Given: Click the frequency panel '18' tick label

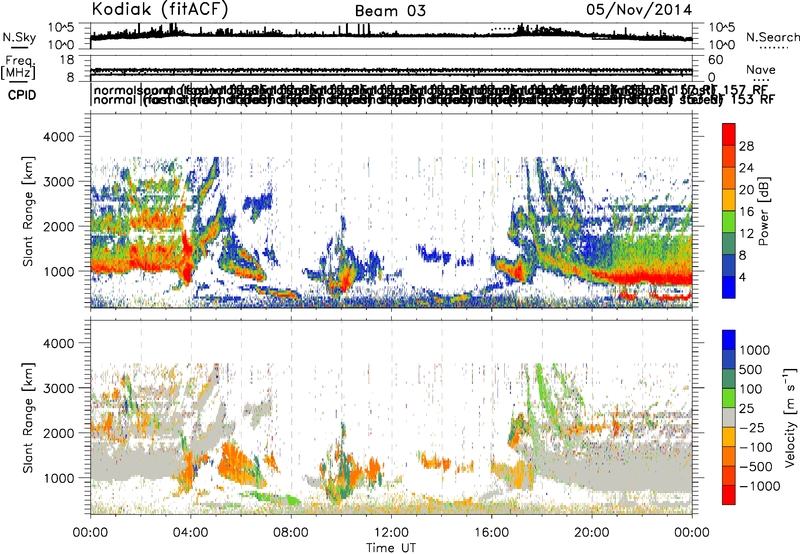Looking at the screenshot, I should (x=67, y=60).
